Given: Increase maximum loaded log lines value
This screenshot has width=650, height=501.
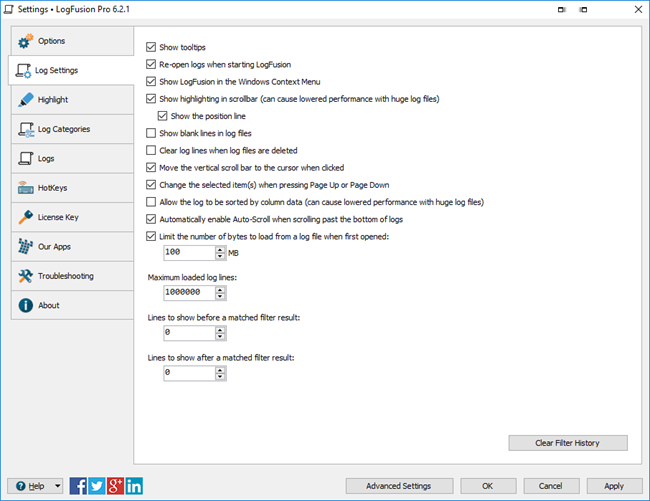Looking at the screenshot, I should point(220,290).
